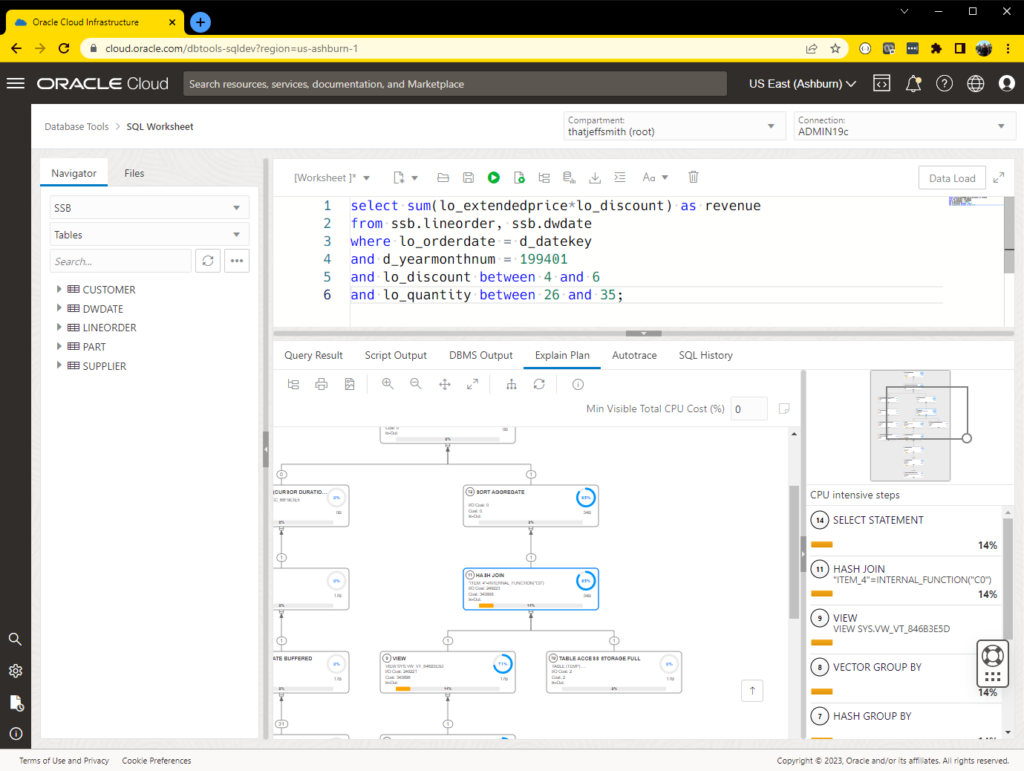
Task: Open the help question mark menu
Action: coord(944,84)
